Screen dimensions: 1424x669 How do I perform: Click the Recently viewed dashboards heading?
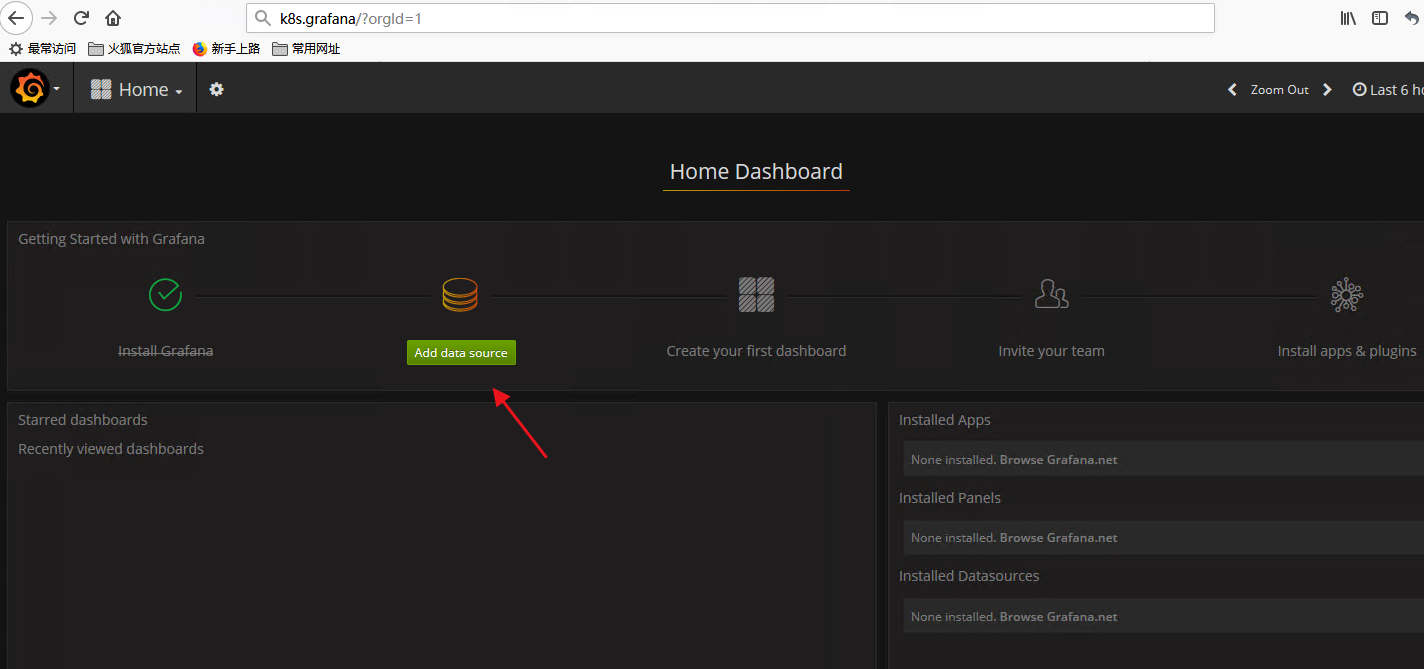[x=111, y=449]
